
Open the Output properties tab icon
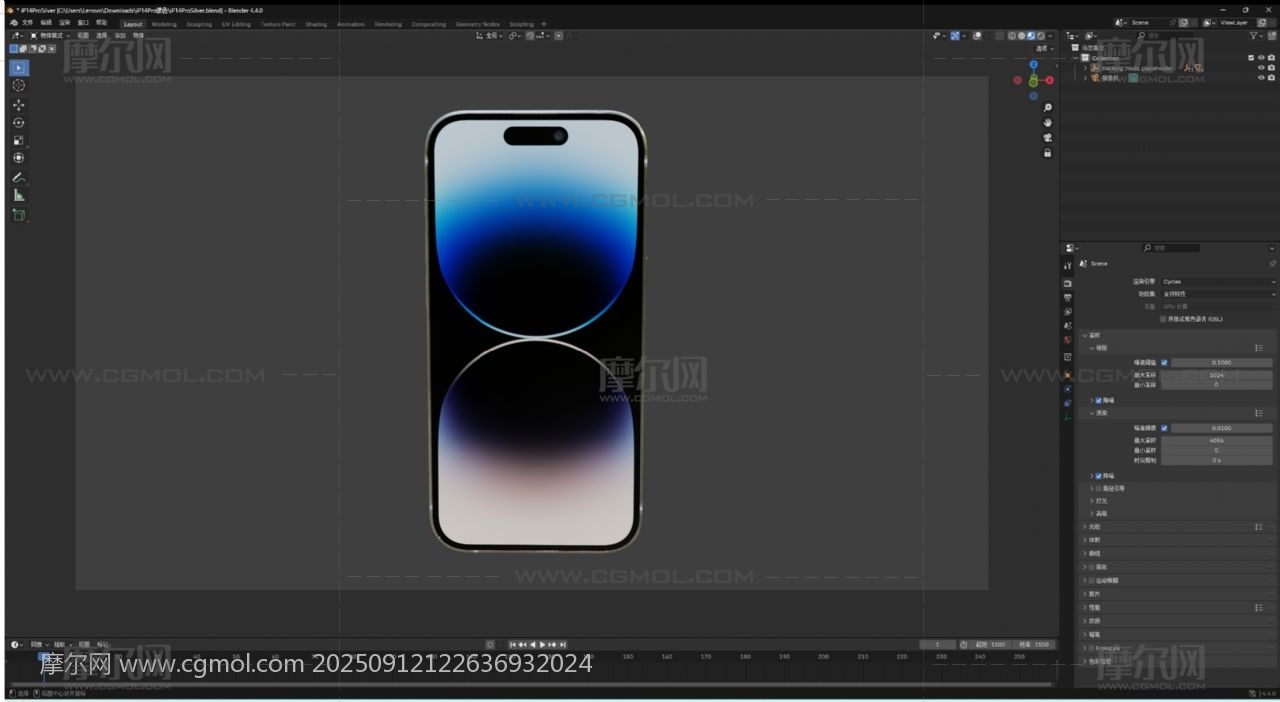(1068, 297)
